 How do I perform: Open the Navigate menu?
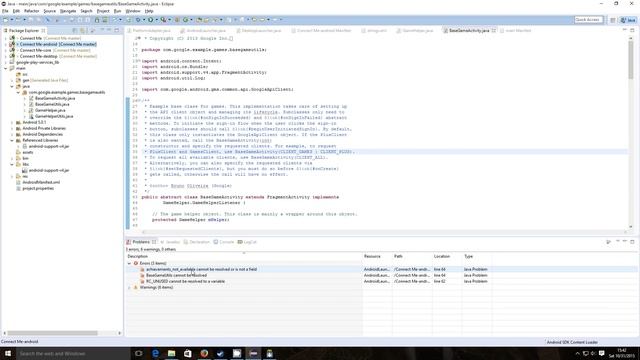tap(68, 11)
